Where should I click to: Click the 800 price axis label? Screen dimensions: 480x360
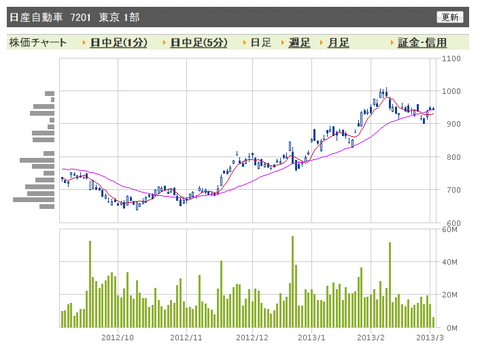454,157
